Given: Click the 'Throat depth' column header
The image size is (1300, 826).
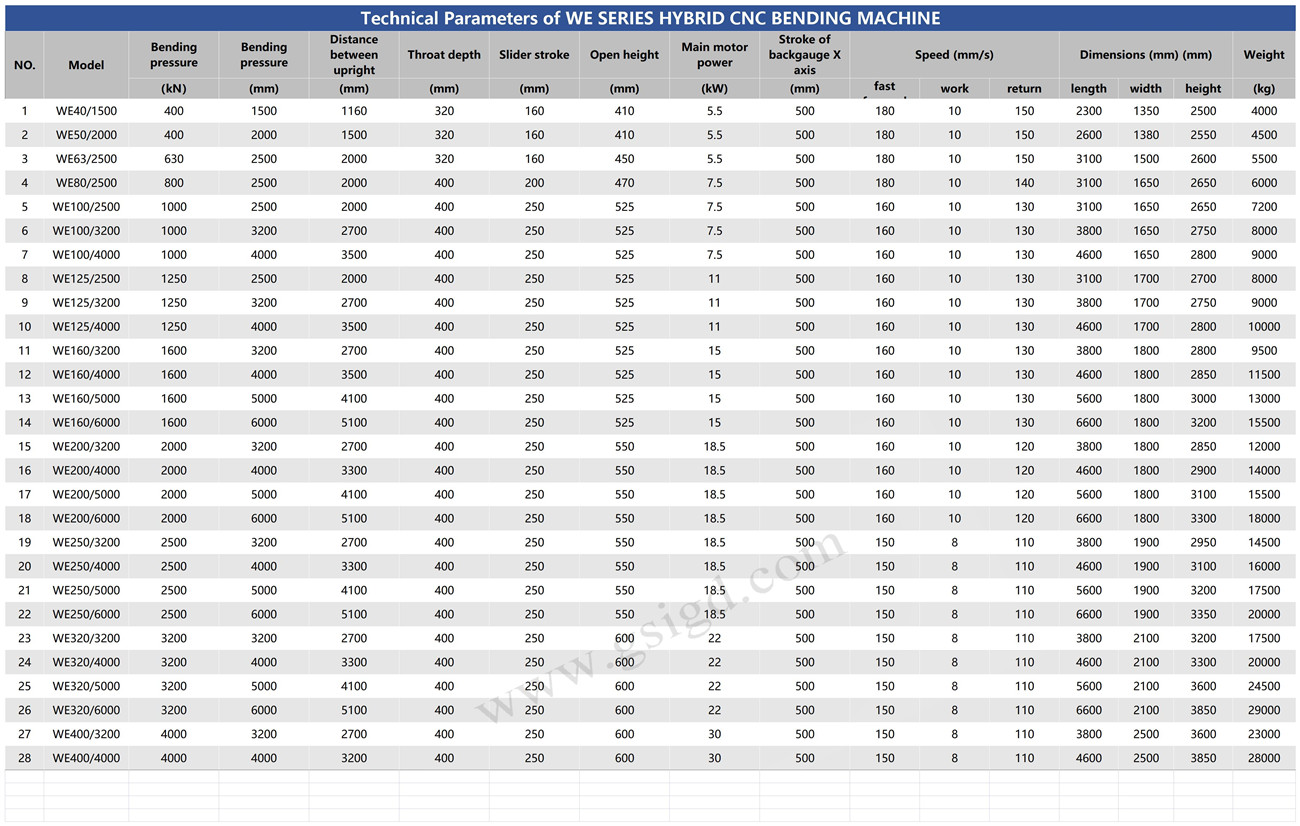Looking at the screenshot, I should point(444,55).
